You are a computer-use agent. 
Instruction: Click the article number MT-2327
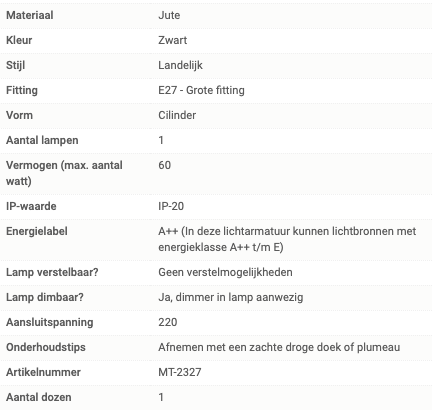click(x=180, y=372)
